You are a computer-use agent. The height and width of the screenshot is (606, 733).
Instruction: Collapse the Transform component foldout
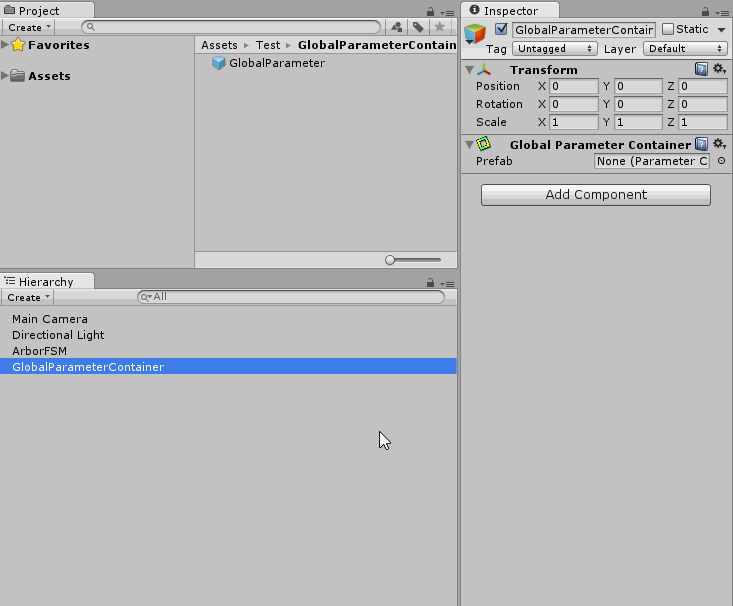(x=470, y=70)
